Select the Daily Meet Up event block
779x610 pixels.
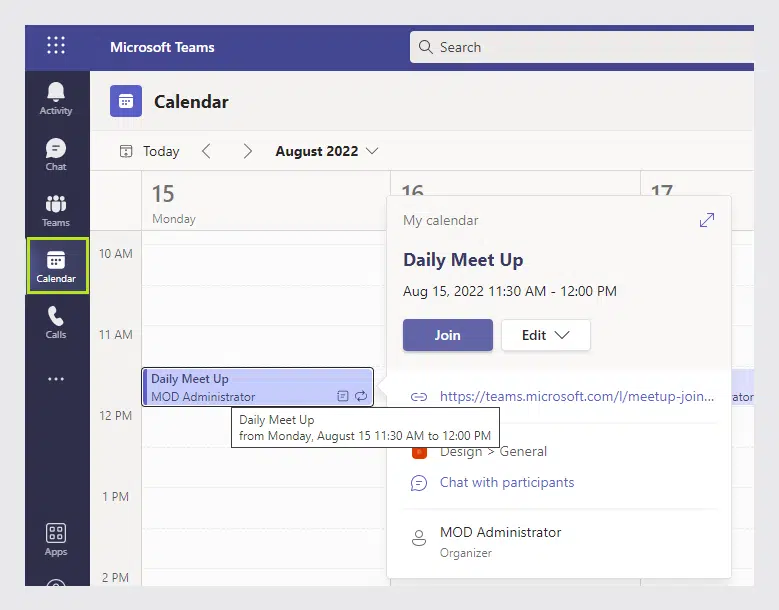[x=257, y=387]
